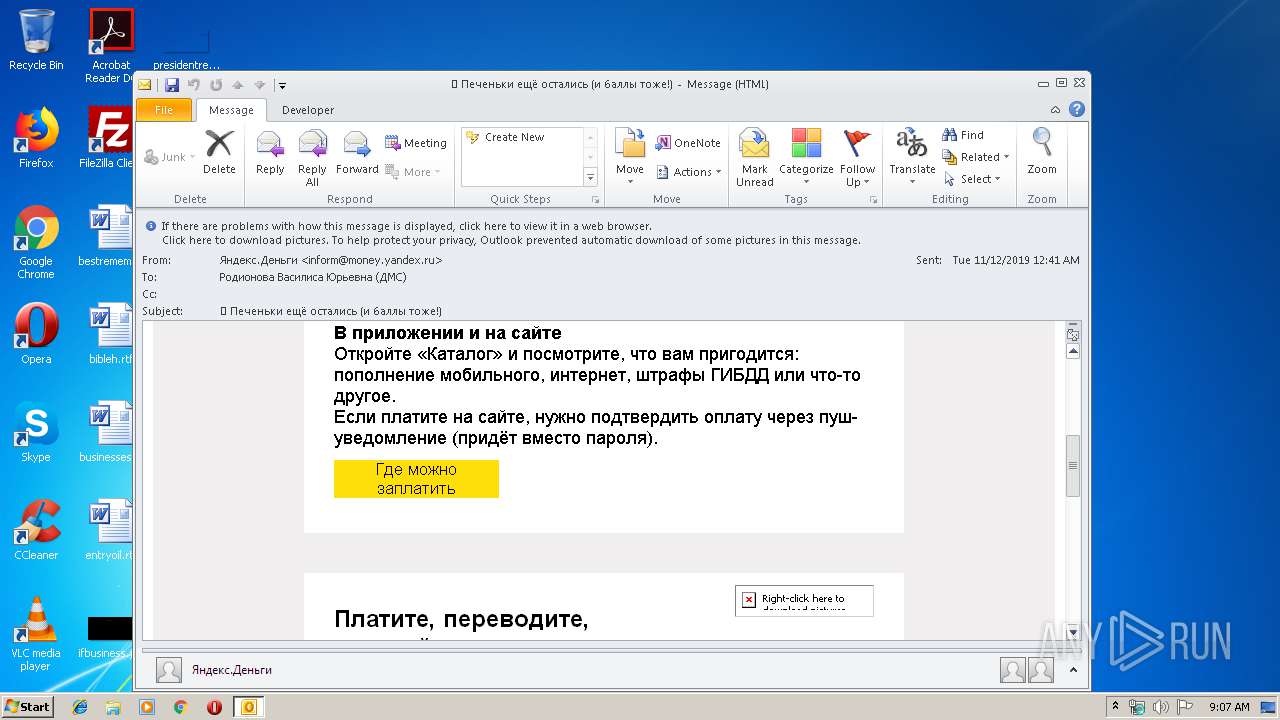Open the Related dropdown
This screenshot has height=720, width=1280.
pyautogui.click(x=976, y=157)
